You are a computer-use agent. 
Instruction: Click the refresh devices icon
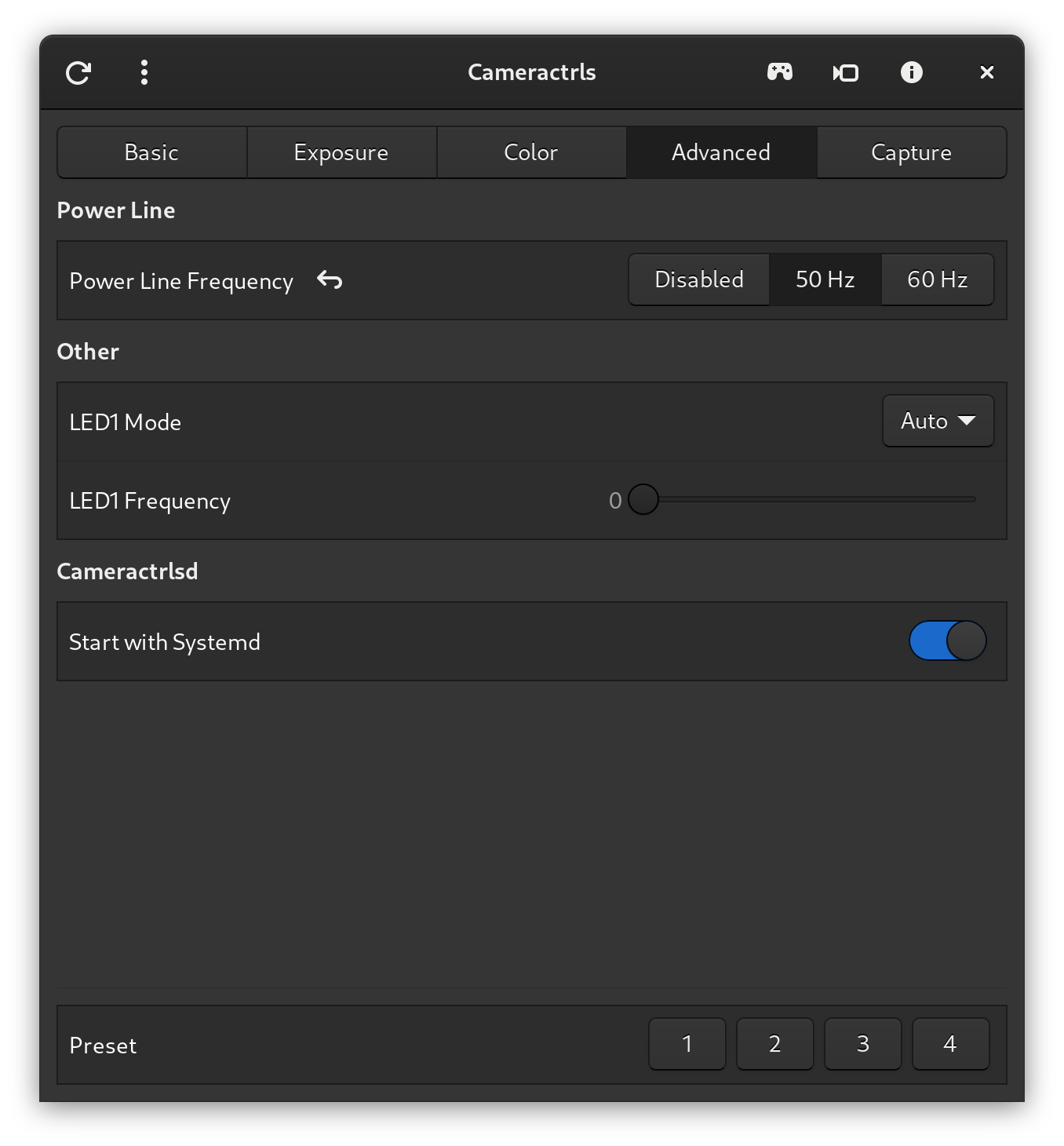click(x=78, y=73)
